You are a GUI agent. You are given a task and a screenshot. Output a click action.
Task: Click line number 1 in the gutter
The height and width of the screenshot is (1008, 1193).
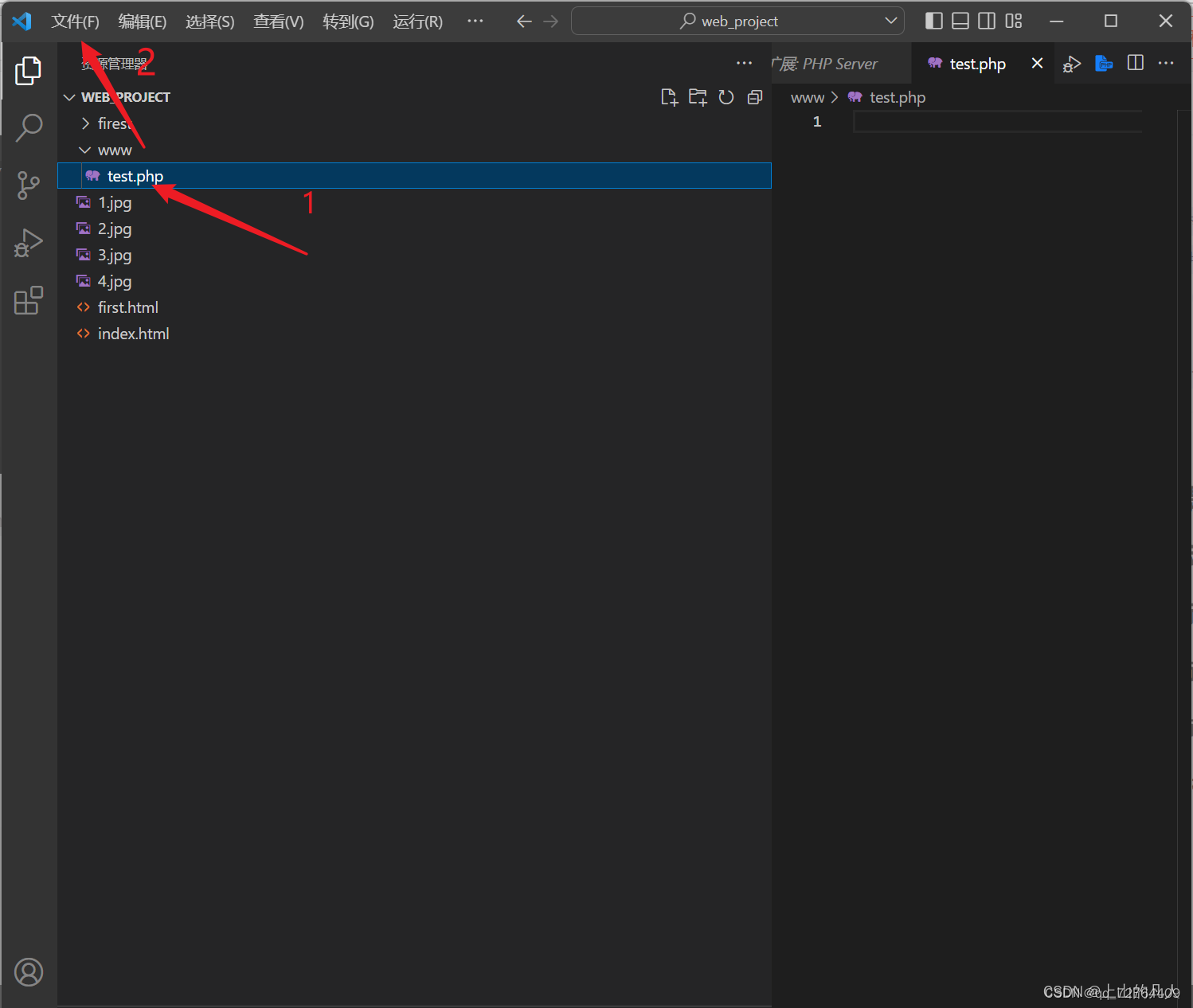[x=816, y=121]
